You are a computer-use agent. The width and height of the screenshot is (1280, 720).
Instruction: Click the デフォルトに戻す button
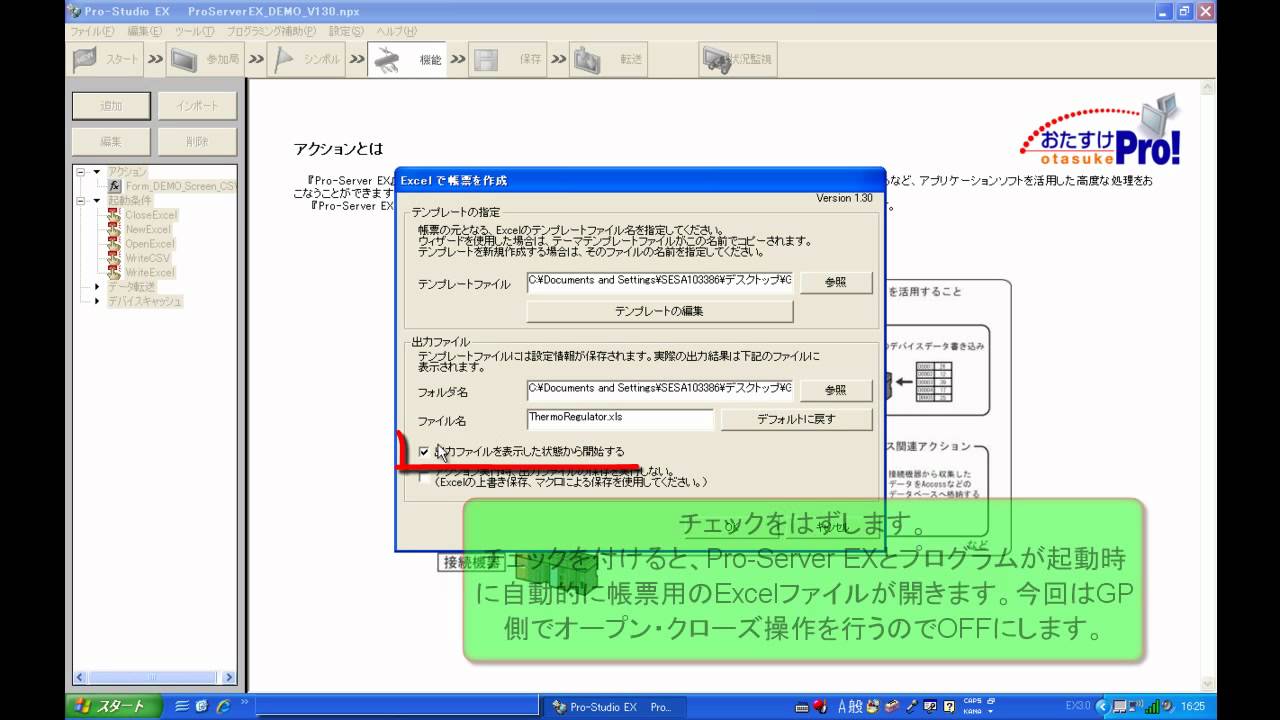tap(796, 419)
